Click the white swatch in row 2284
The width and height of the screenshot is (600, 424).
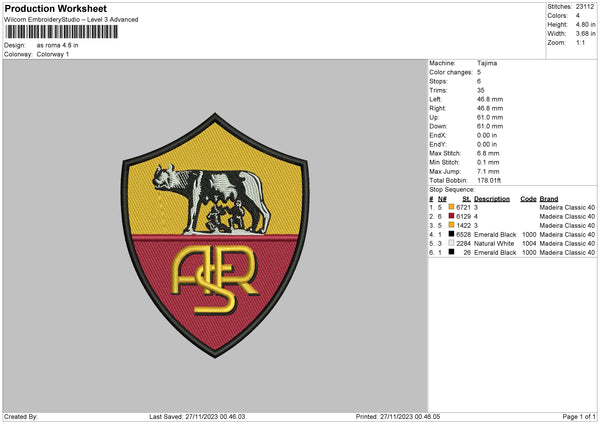(451, 243)
